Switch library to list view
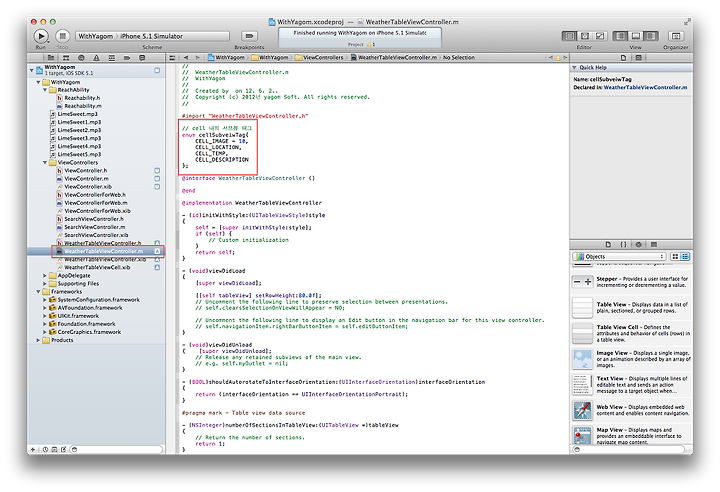The height and width of the screenshot is (492, 720). tap(685, 256)
